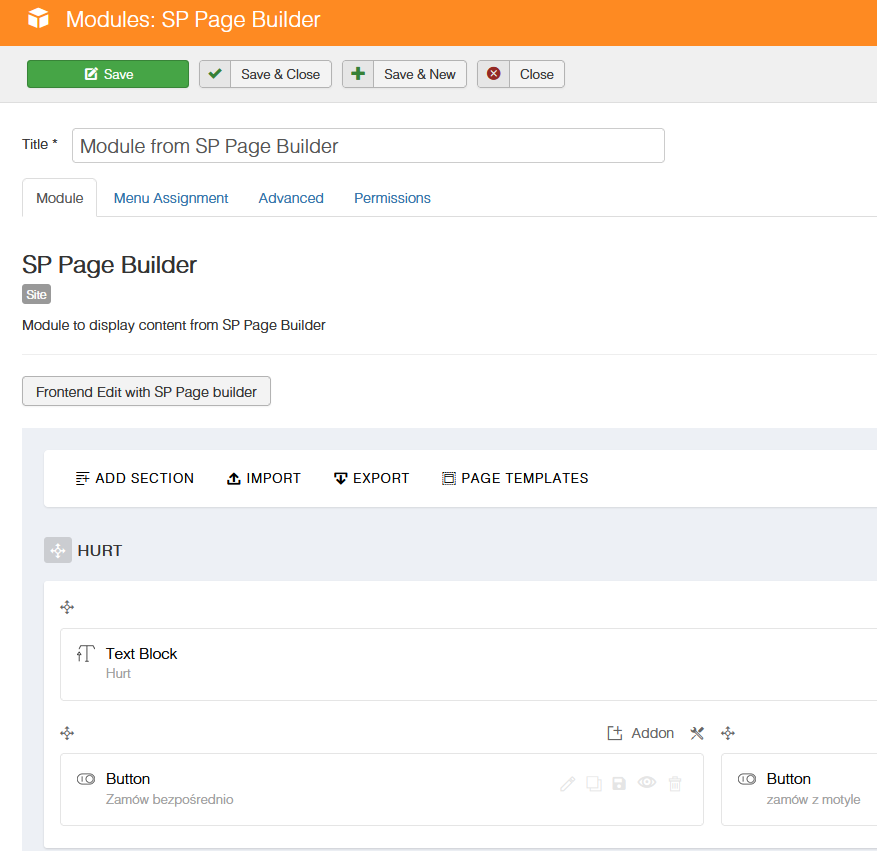Click move handle above Text Block row
Screen dimensions: 877x851
coord(67,607)
